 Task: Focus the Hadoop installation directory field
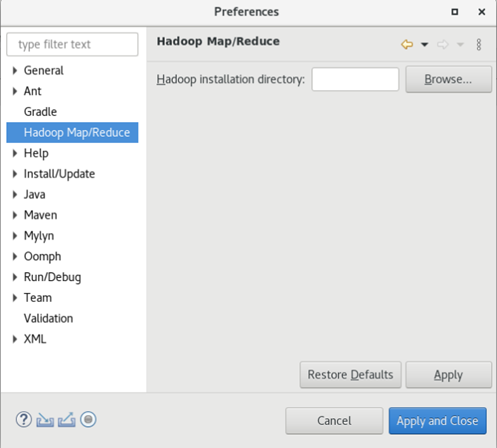pos(355,79)
